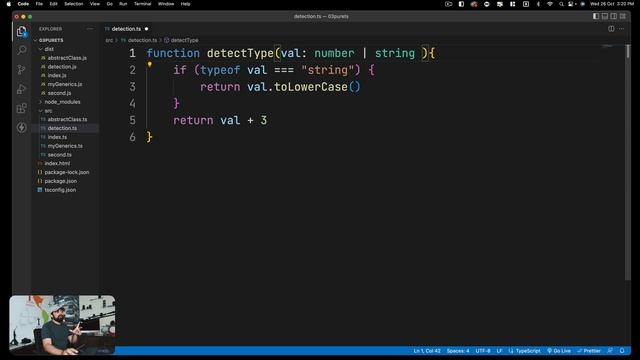Open detection.js in dist

[x=62, y=67]
